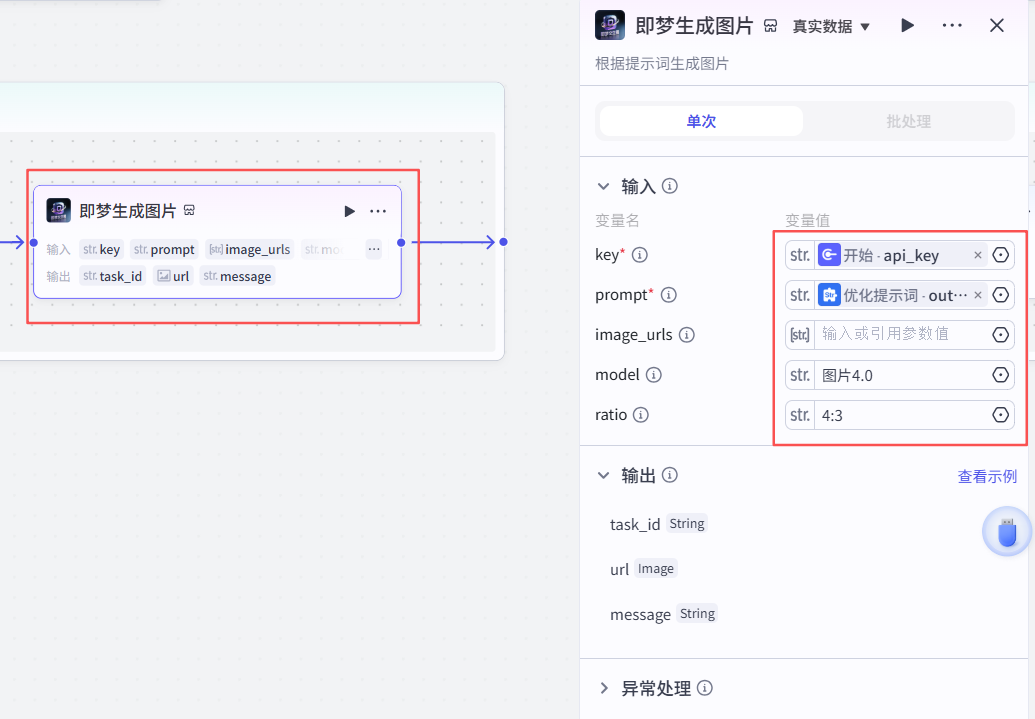Click the link icon beside 即梦生成图片 title

[x=769, y=25]
